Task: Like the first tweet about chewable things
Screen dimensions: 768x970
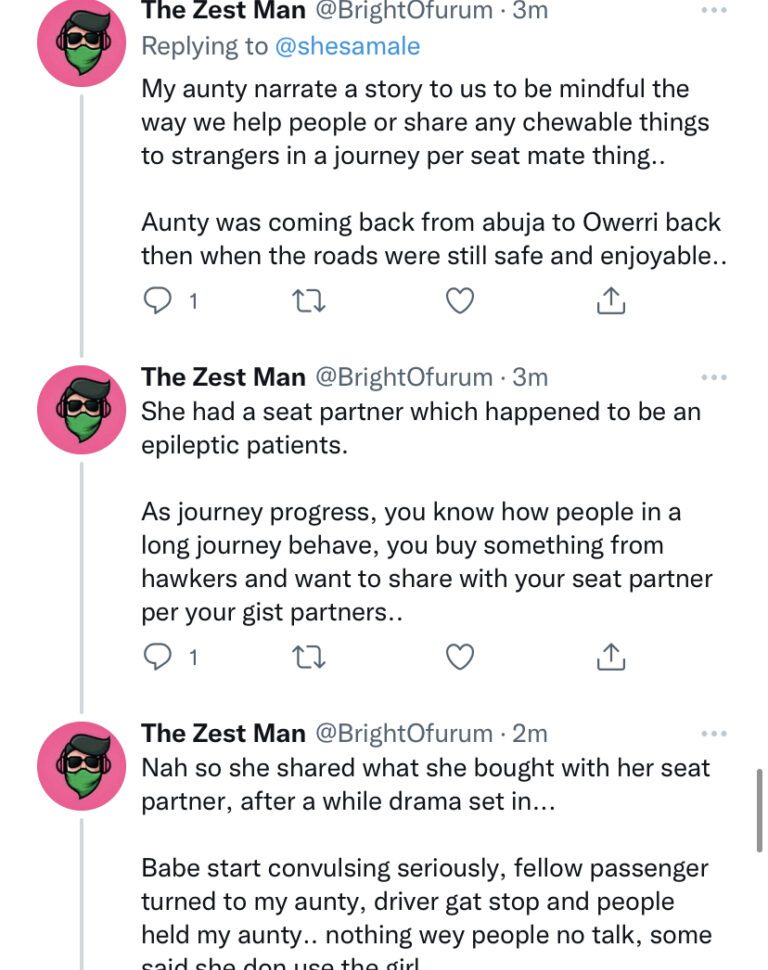Action: [x=459, y=300]
